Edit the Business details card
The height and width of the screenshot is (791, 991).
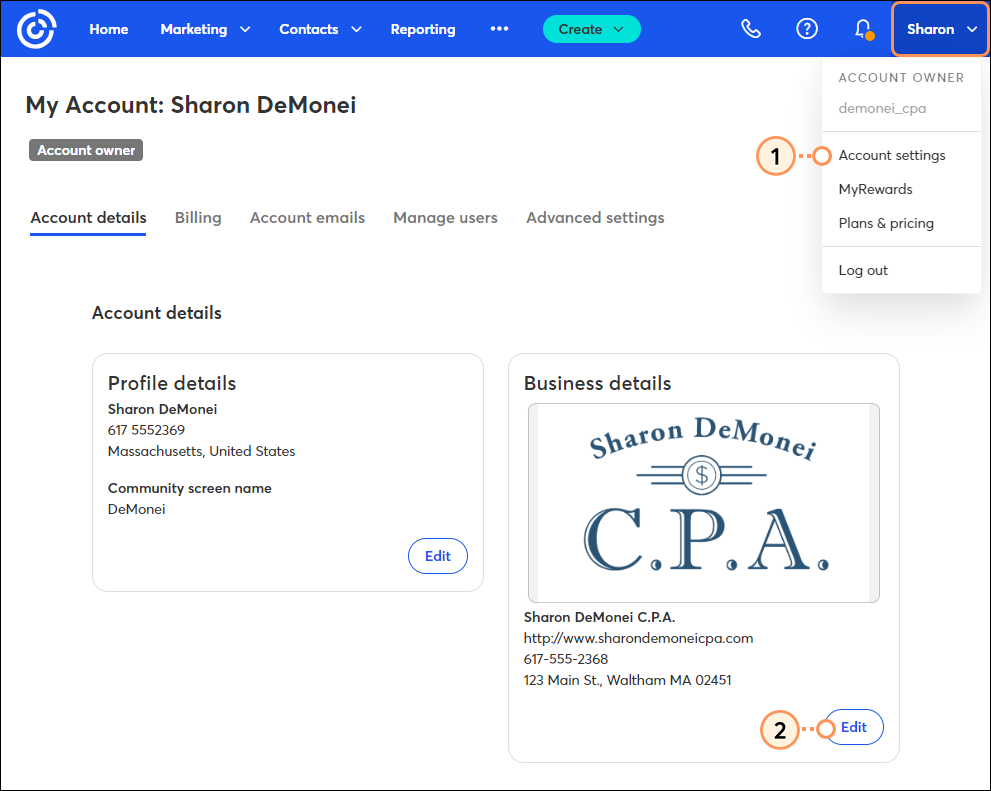tap(854, 727)
